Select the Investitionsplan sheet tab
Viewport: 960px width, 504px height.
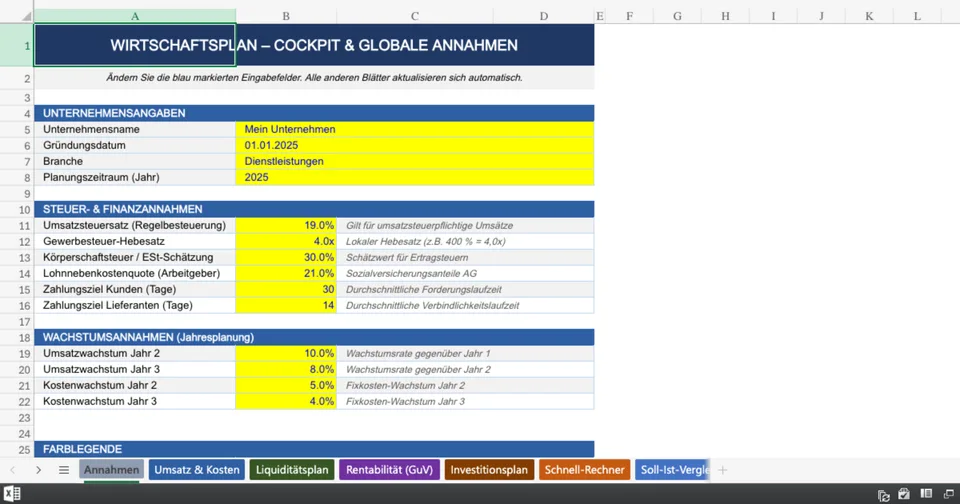point(488,470)
